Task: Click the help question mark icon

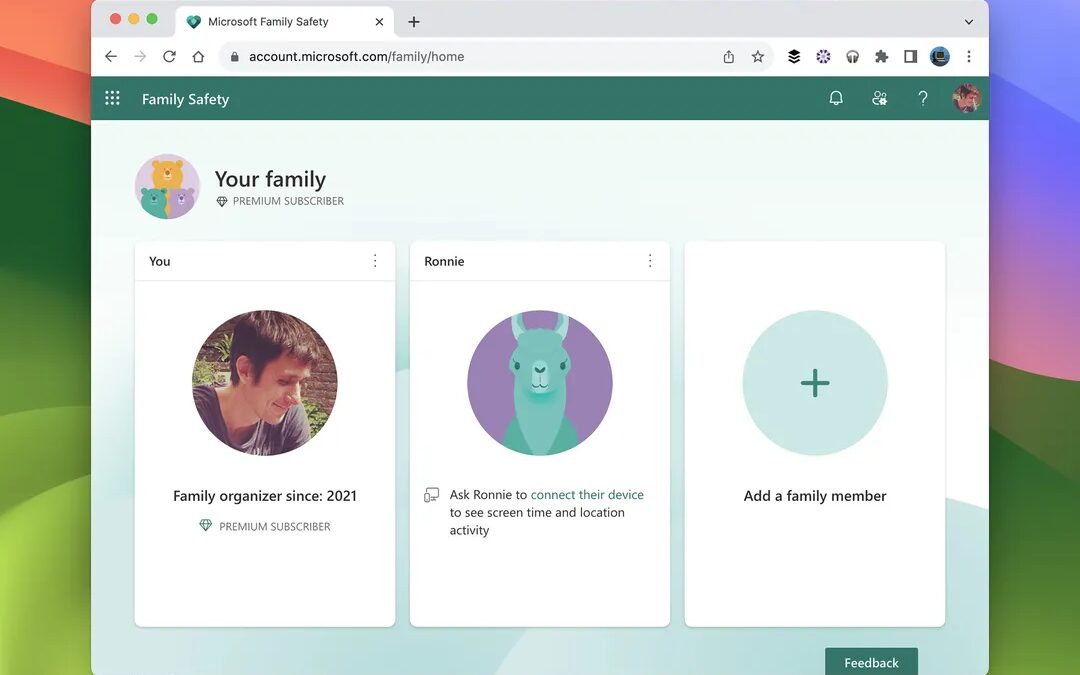Action: tap(923, 98)
